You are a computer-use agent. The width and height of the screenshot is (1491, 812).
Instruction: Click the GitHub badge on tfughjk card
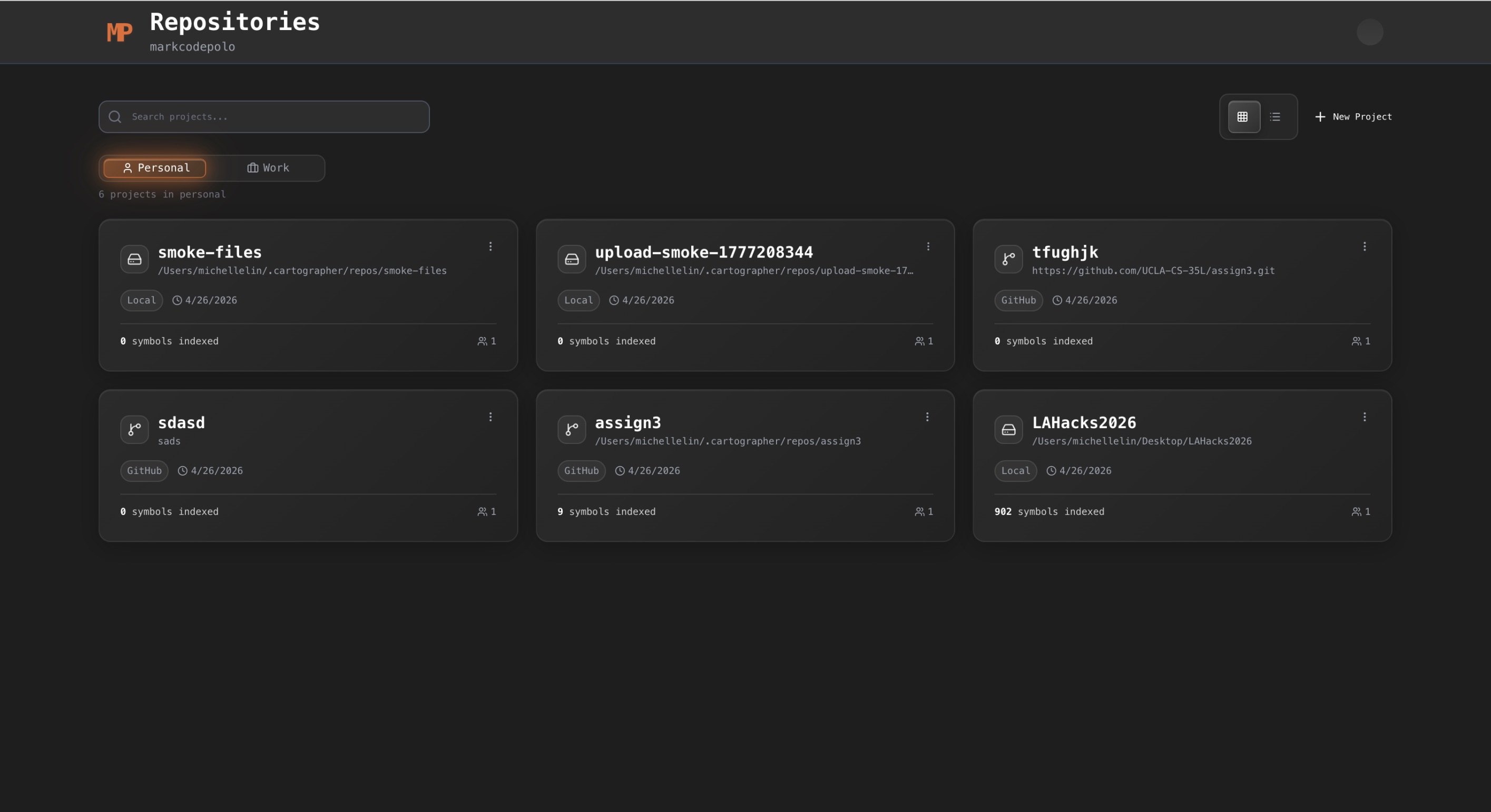tap(1018, 301)
